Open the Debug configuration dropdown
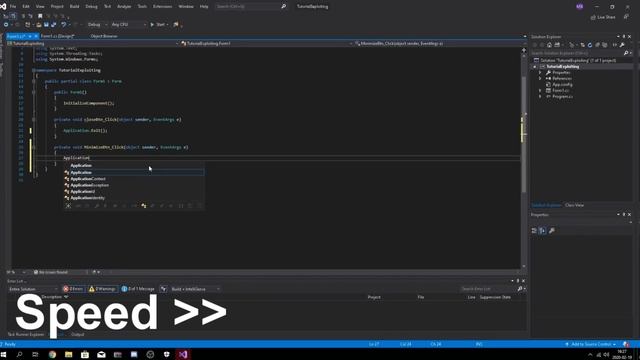Screen dimensions: 640x360 tap(97, 24)
